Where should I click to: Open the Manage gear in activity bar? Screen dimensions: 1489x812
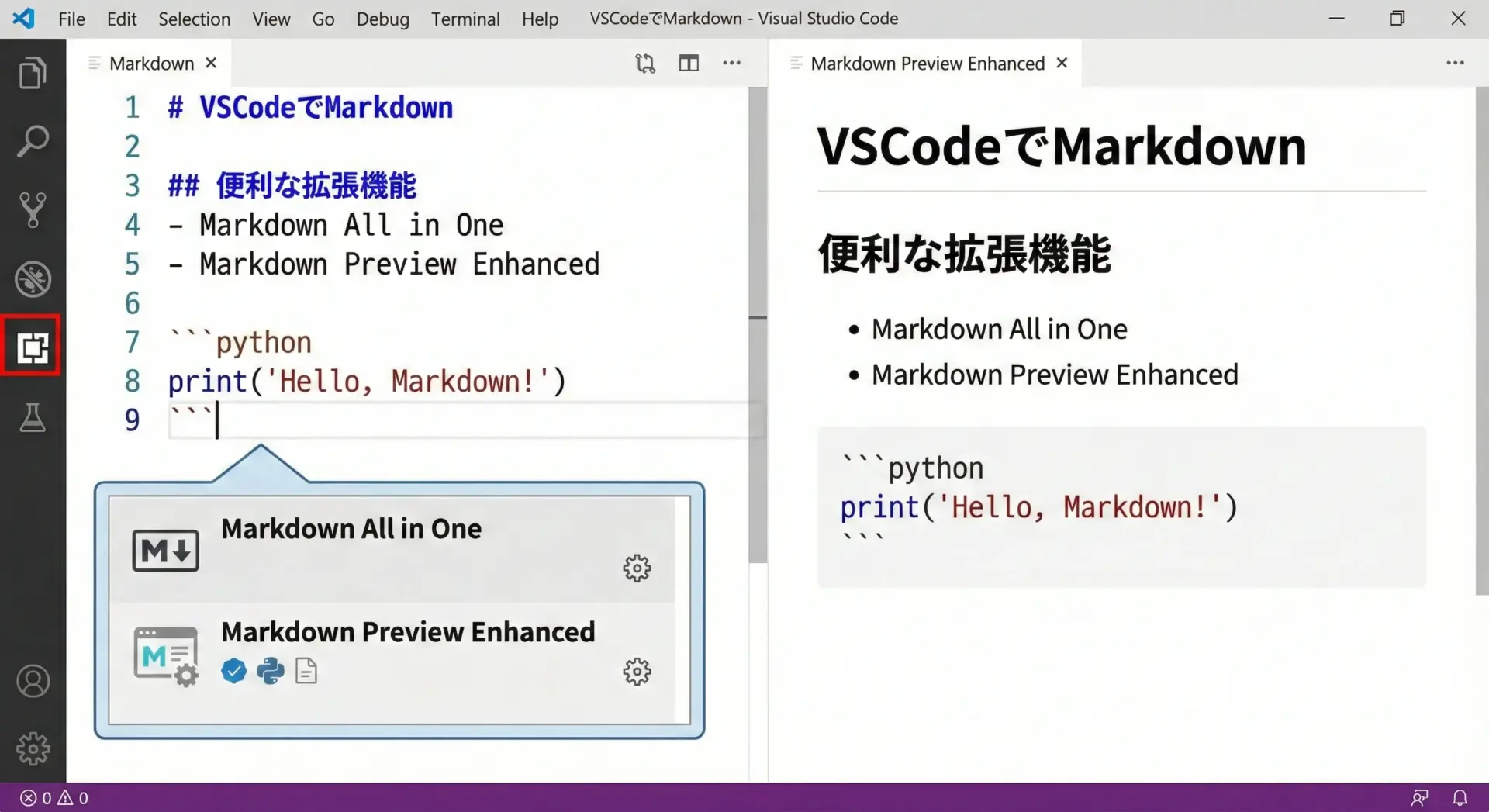coord(33,749)
